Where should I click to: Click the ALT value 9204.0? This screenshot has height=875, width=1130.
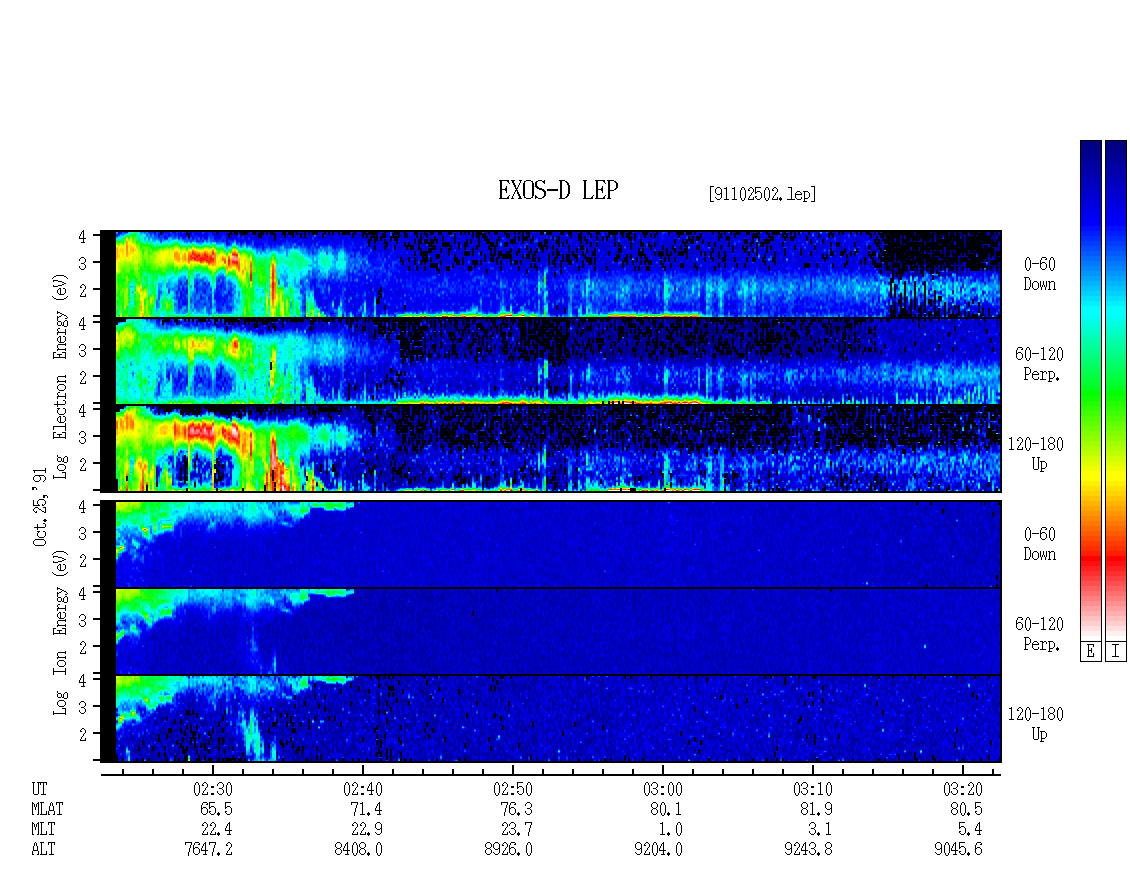[x=659, y=850]
